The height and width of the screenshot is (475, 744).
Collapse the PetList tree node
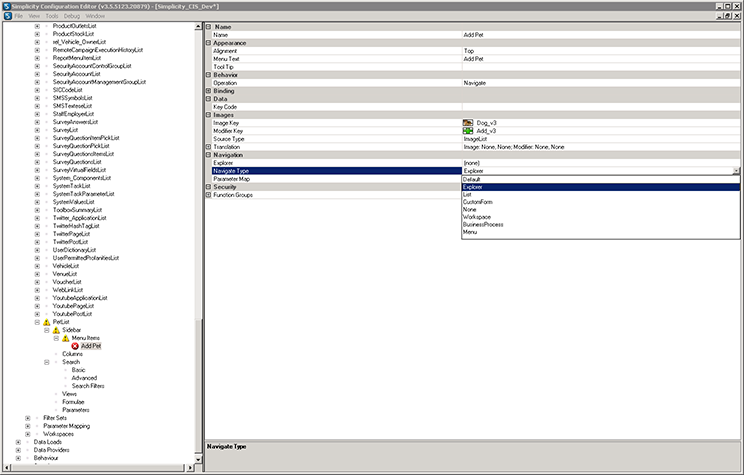[x=37, y=321]
